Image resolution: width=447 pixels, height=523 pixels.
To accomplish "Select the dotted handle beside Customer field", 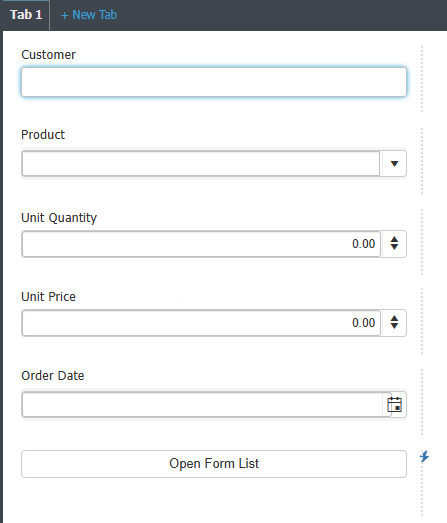I will pos(422,79).
